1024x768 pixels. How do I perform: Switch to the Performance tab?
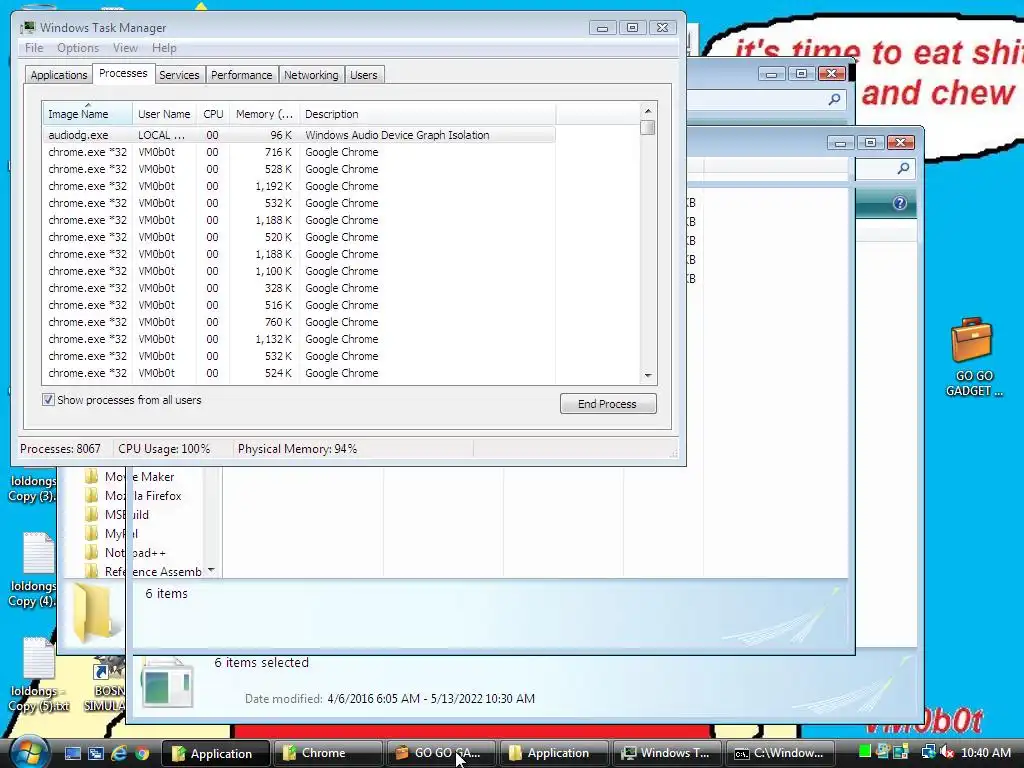242,75
